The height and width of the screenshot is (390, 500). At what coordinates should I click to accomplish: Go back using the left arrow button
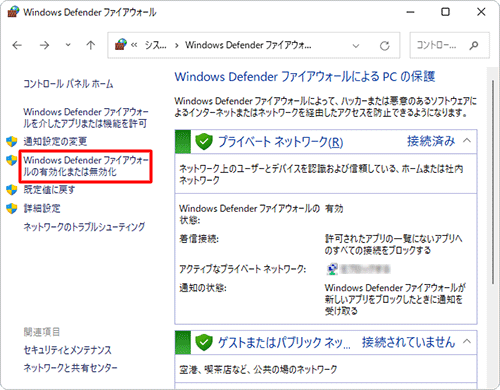point(17,45)
